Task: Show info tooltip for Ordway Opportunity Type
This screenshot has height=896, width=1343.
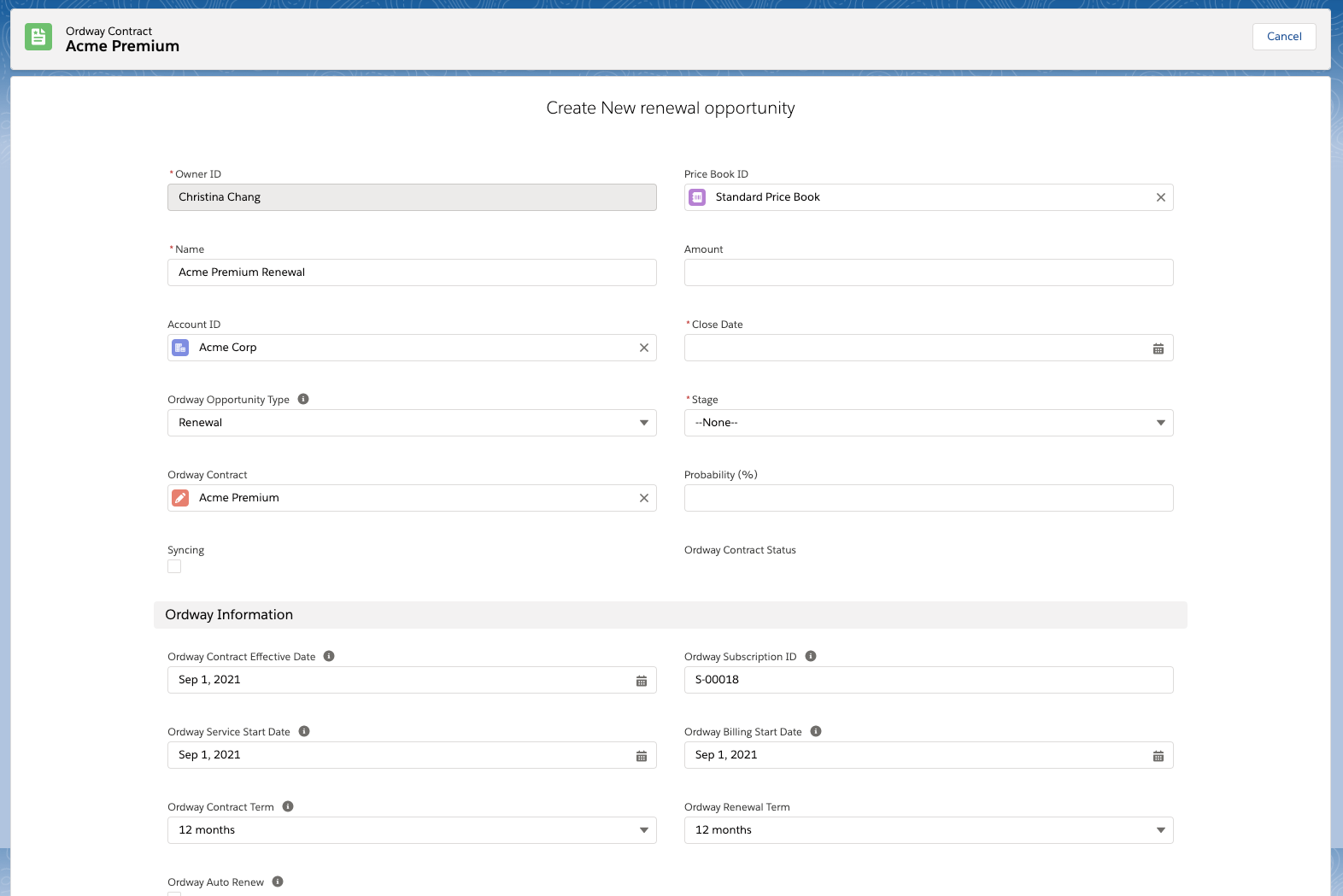Action: click(303, 399)
